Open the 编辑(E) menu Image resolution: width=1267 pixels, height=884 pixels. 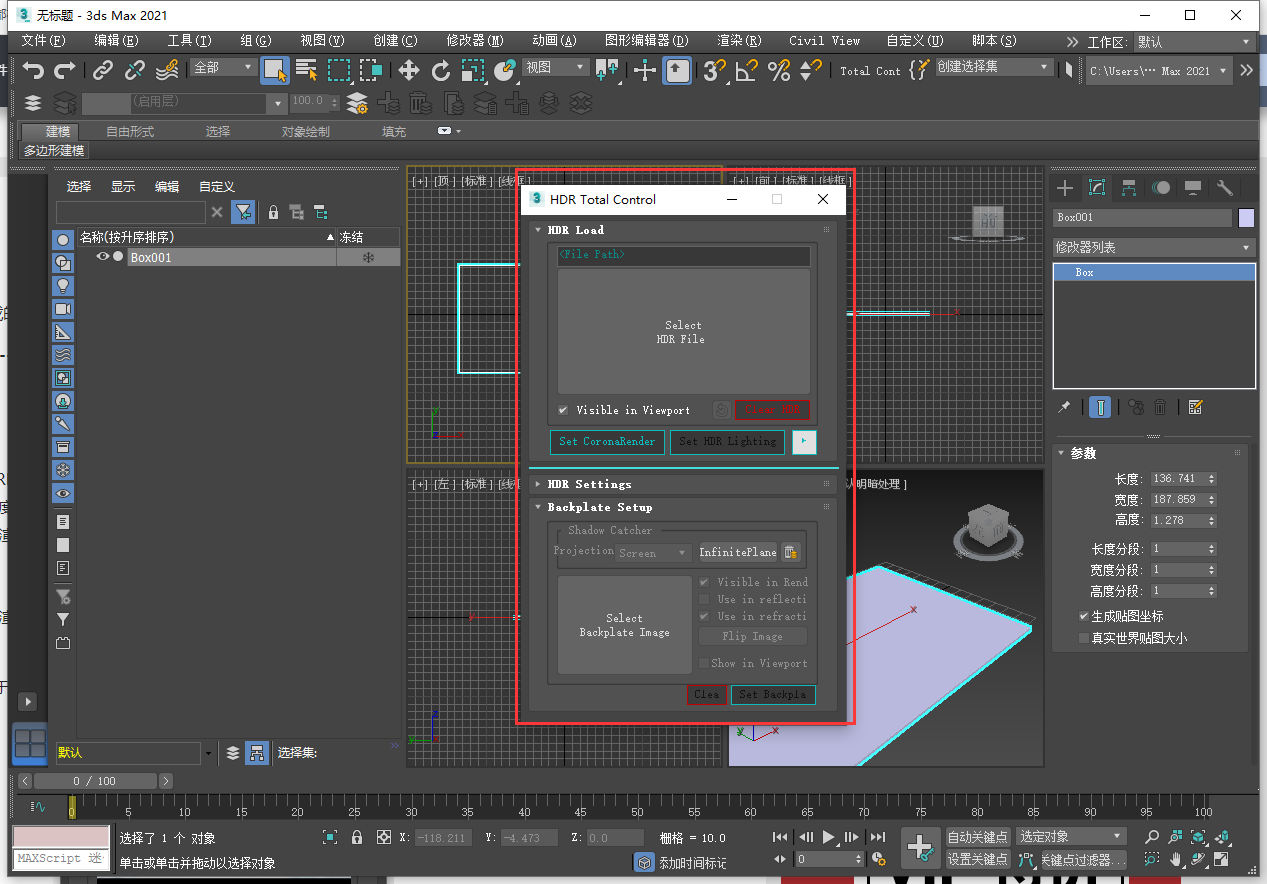[x=116, y=41]
